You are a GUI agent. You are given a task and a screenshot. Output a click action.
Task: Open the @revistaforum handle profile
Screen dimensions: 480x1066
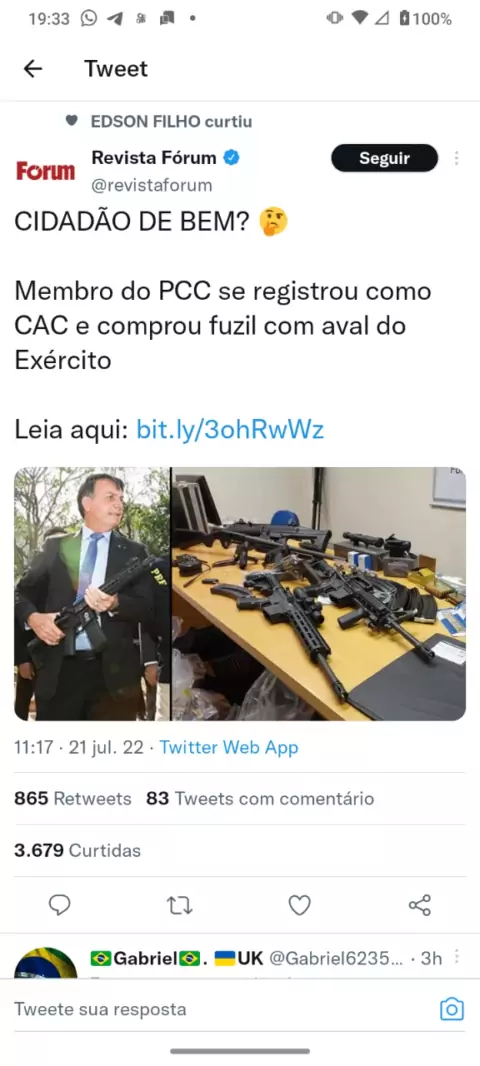pyautogui.click(x=152, y=185)
